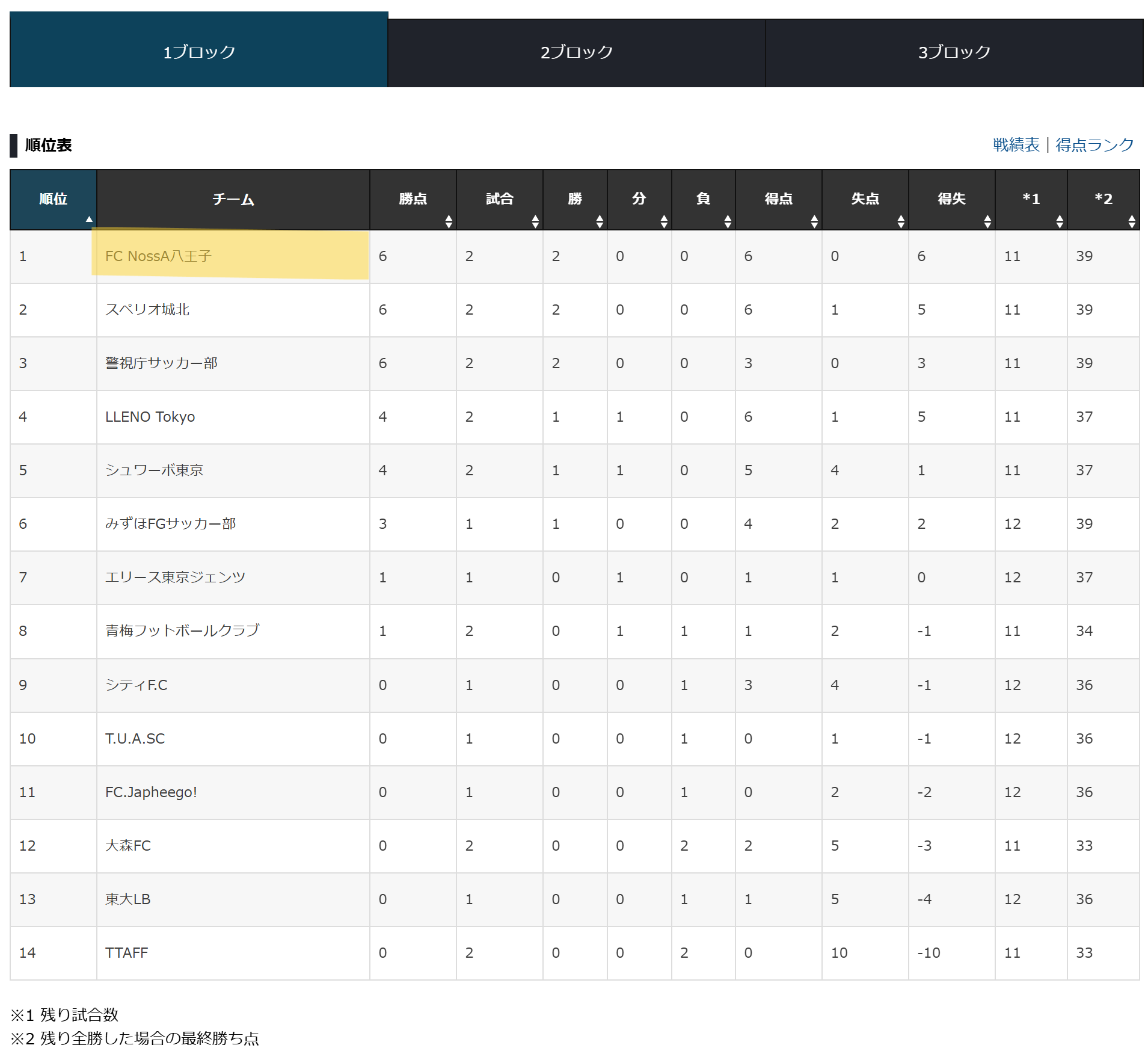The image size is (1148, 1054).
Task: Open the 得点ランク link
Action: pos(1094,145)
